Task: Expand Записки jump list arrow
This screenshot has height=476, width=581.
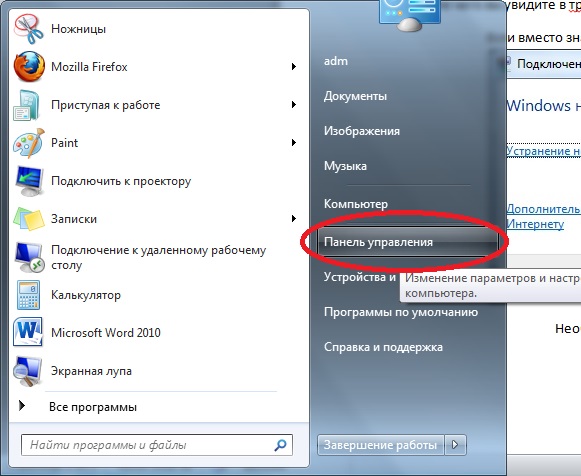Action: click(294, 219)
